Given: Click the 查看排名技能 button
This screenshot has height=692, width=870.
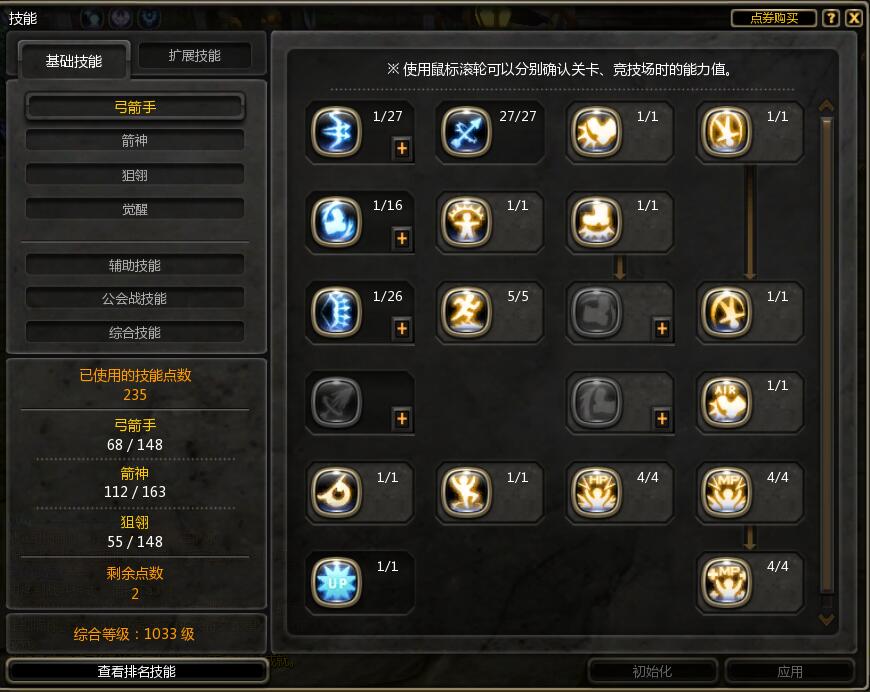Looking at the screenshot, I should (136, 671).
